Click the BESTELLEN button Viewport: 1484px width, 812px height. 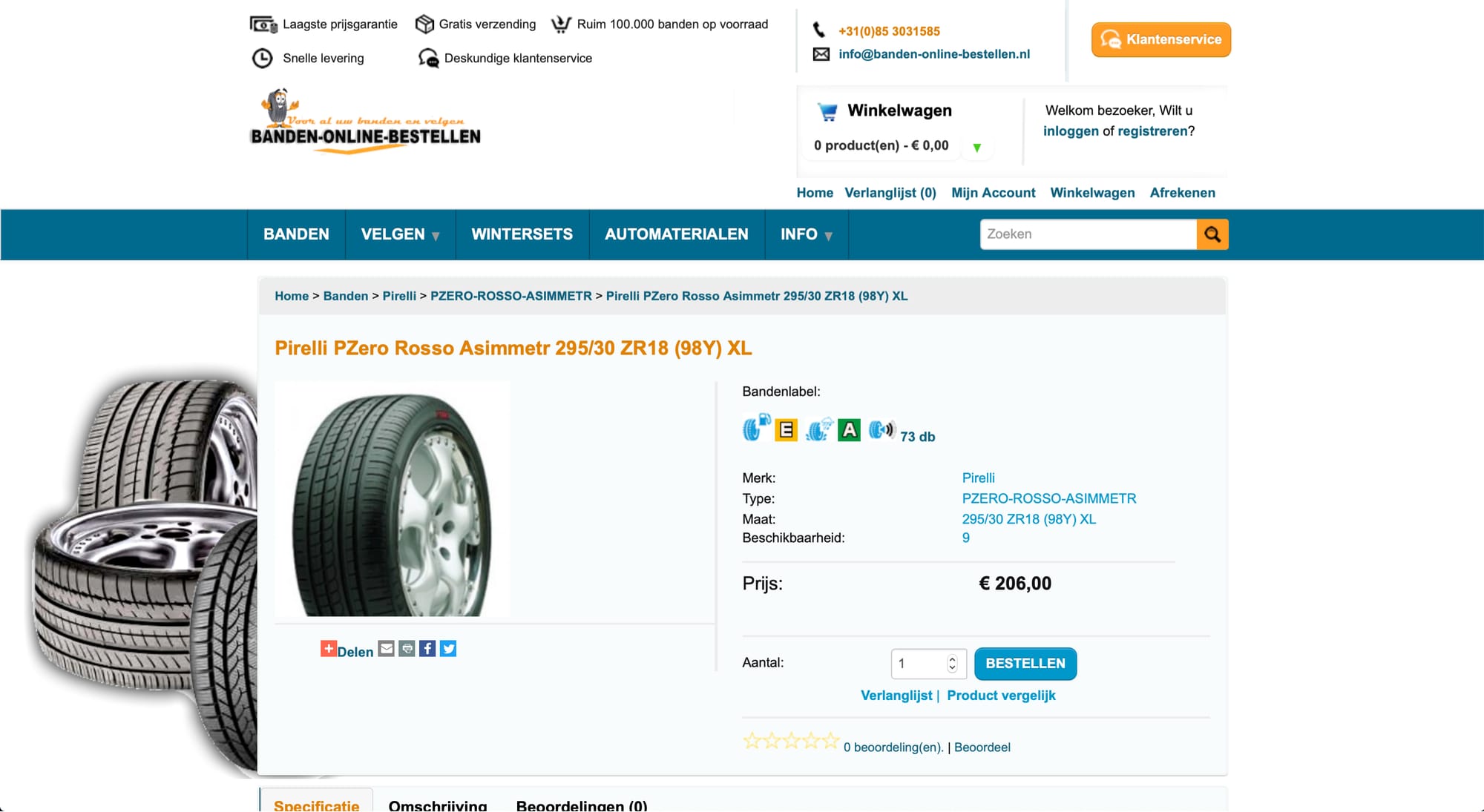coord(1025,664)
